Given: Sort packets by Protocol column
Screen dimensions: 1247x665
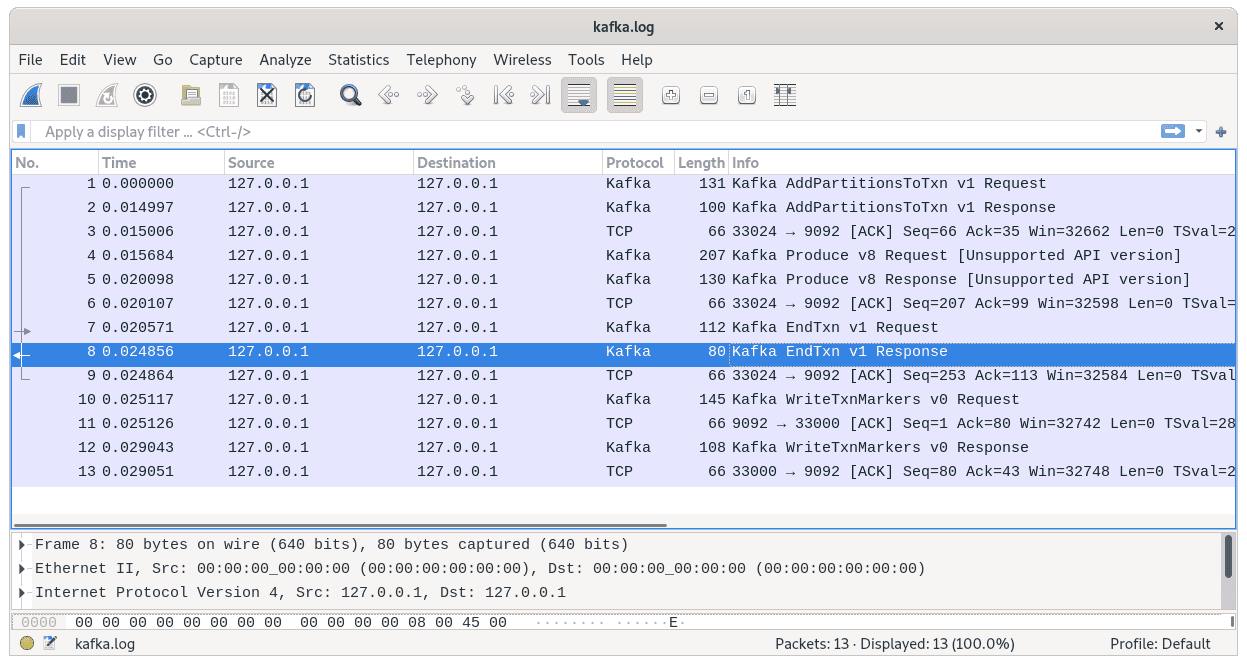Looking at the screenshot, I should point(638,163).
